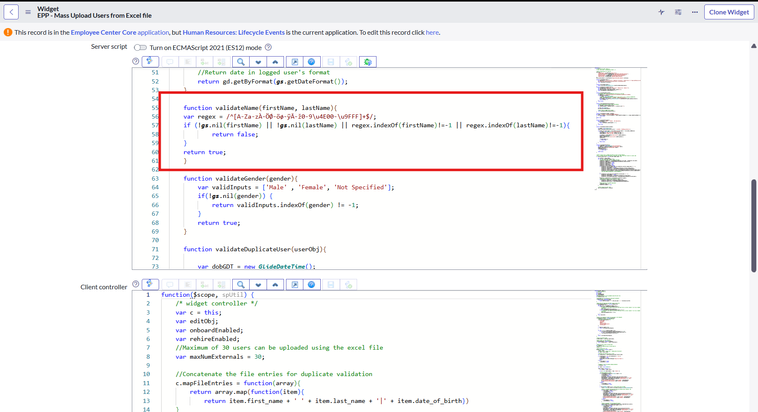Click help icon beside ES12 mode label
The image size is (758, 412).
point(268,47)
